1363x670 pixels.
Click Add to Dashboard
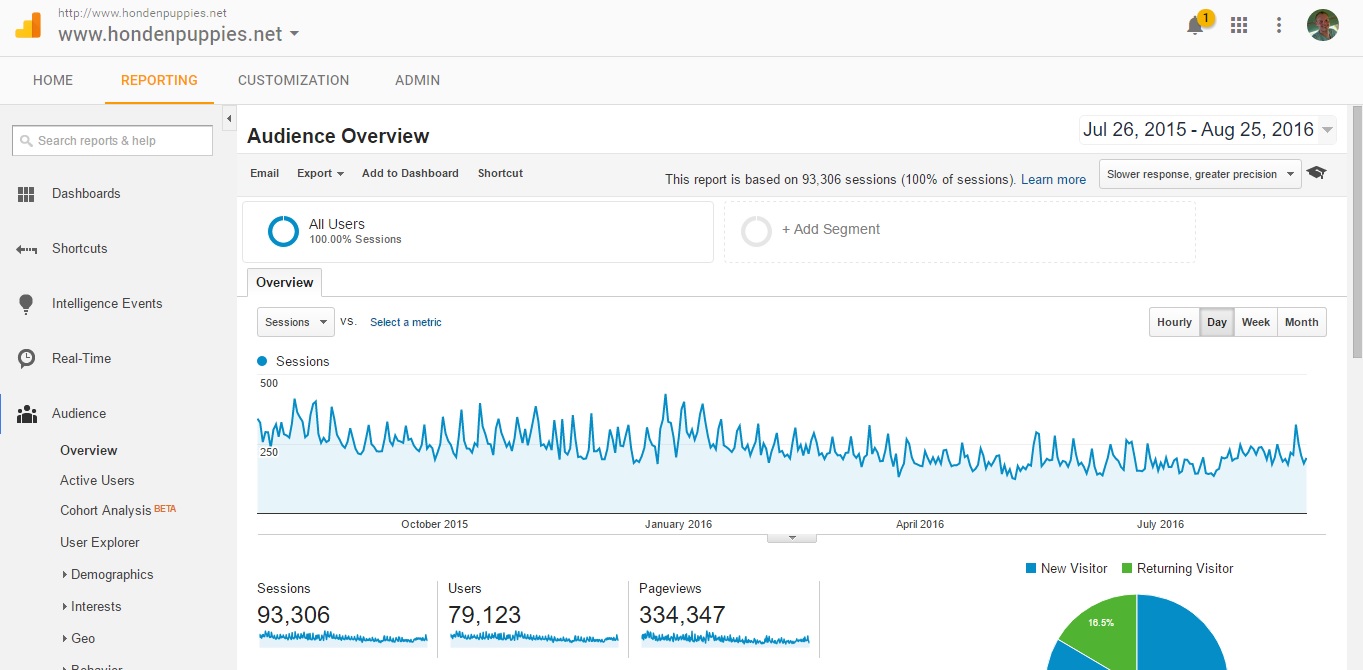(x=410, y=173)
